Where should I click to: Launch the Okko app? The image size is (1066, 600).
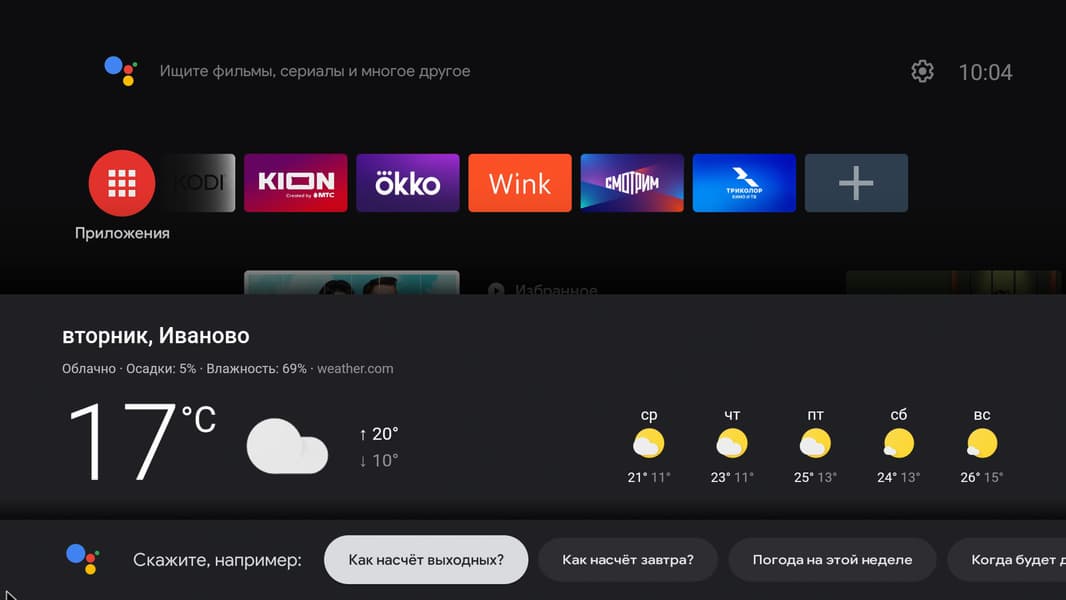point(408,183)
